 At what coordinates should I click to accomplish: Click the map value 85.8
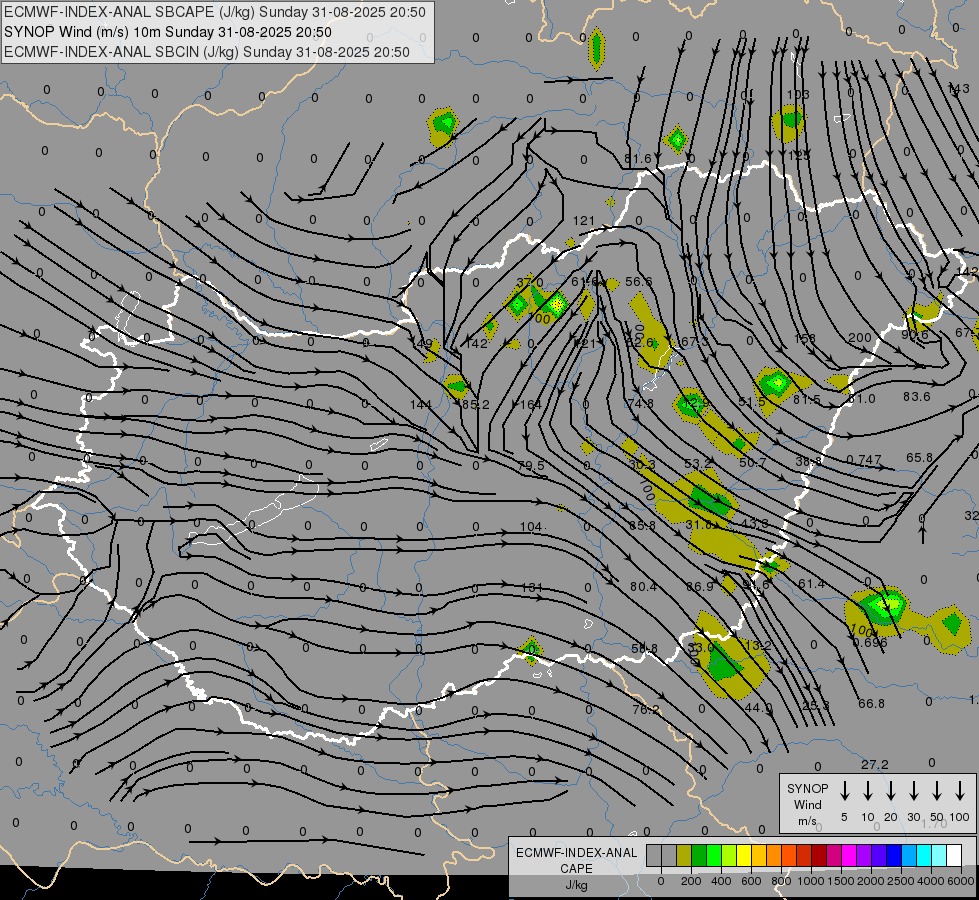coord(642,525)
